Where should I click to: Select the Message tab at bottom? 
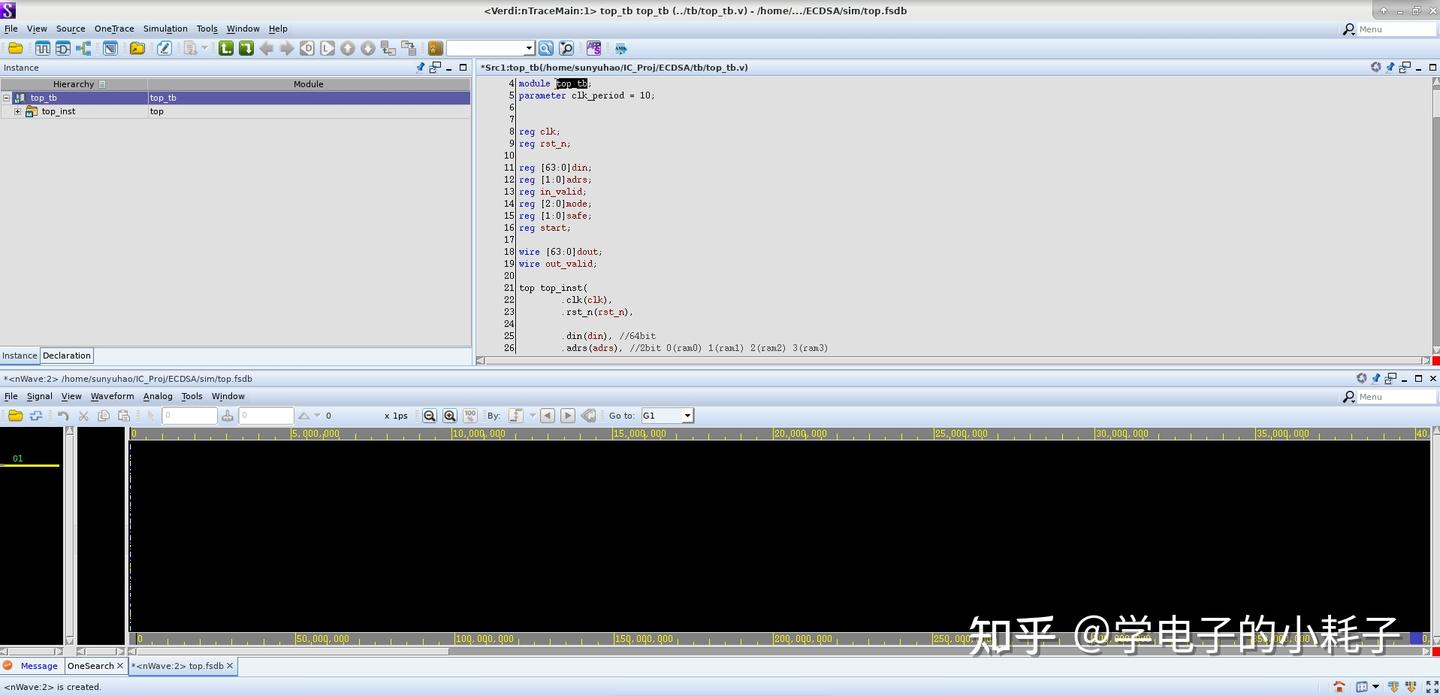[x=39, y=666]
